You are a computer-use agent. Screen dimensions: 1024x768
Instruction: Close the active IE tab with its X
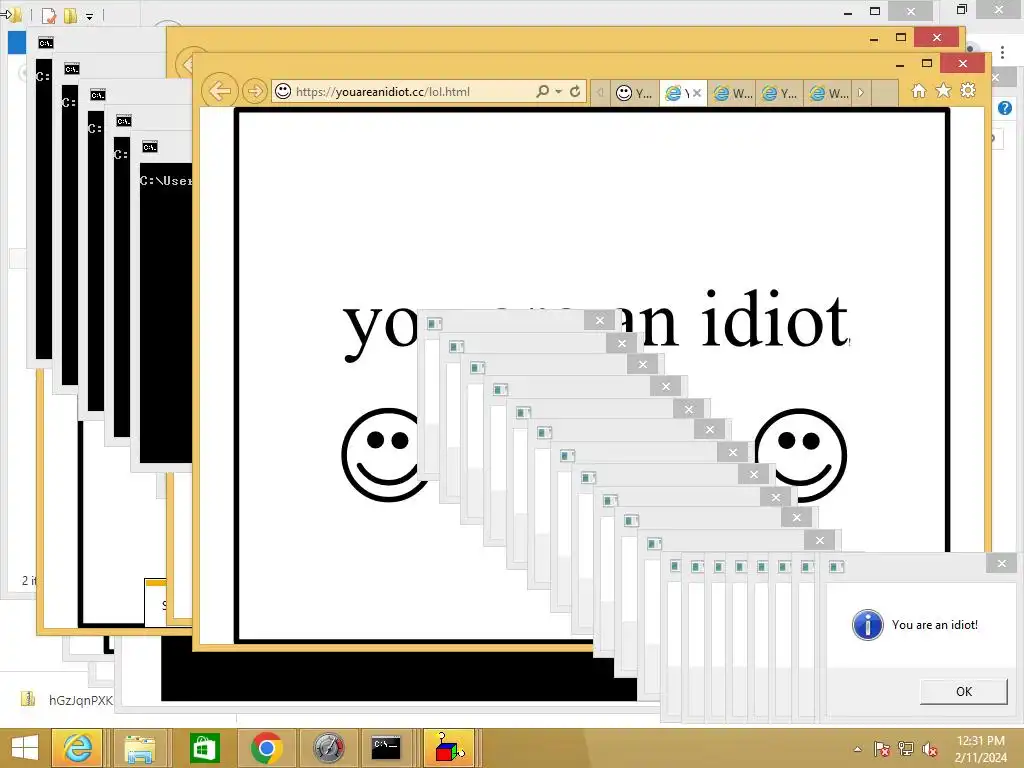pyautogui.click(x=697, y=93)
